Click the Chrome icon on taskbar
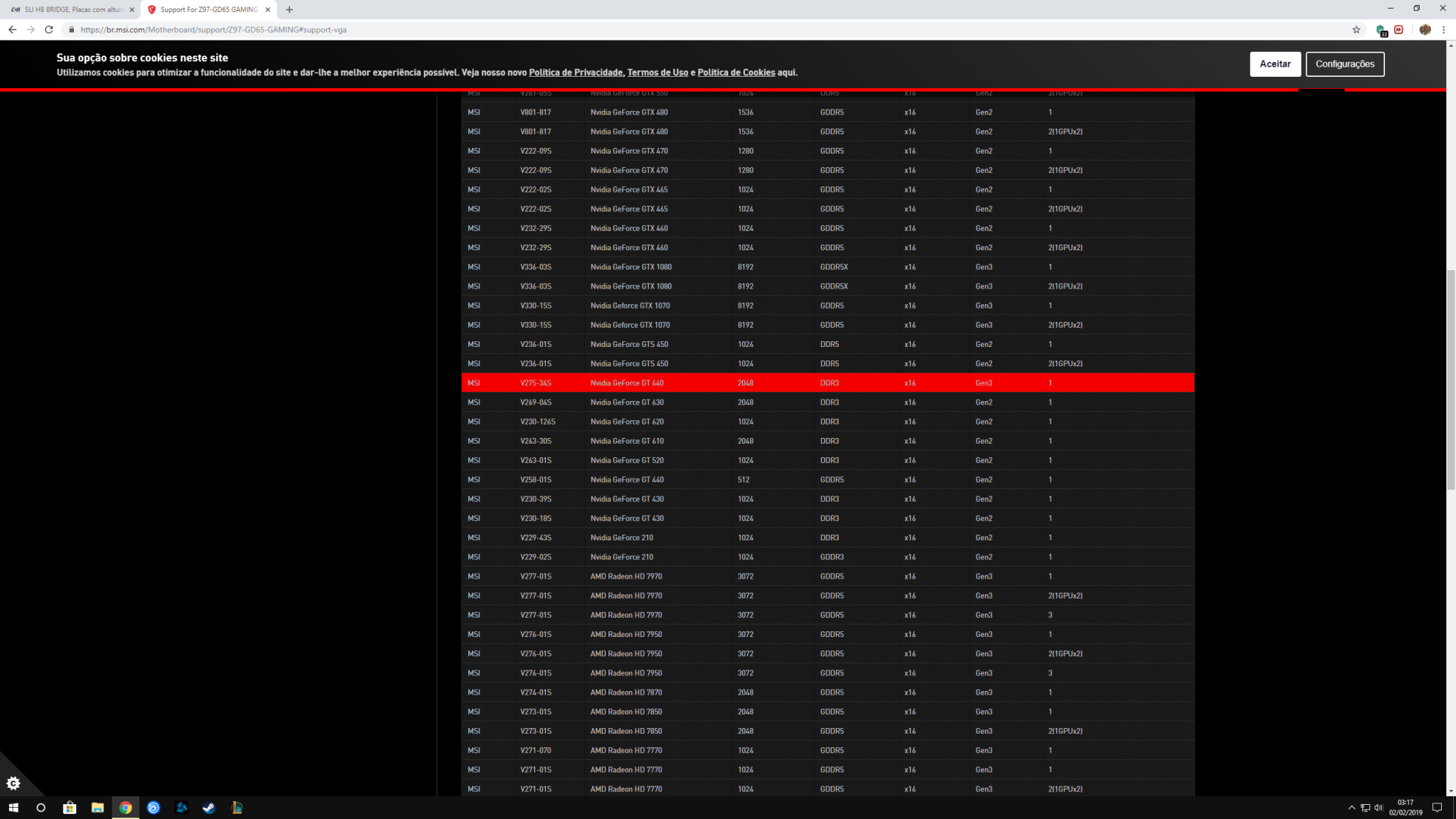The image size is (1456, 819). coord(126,808)
